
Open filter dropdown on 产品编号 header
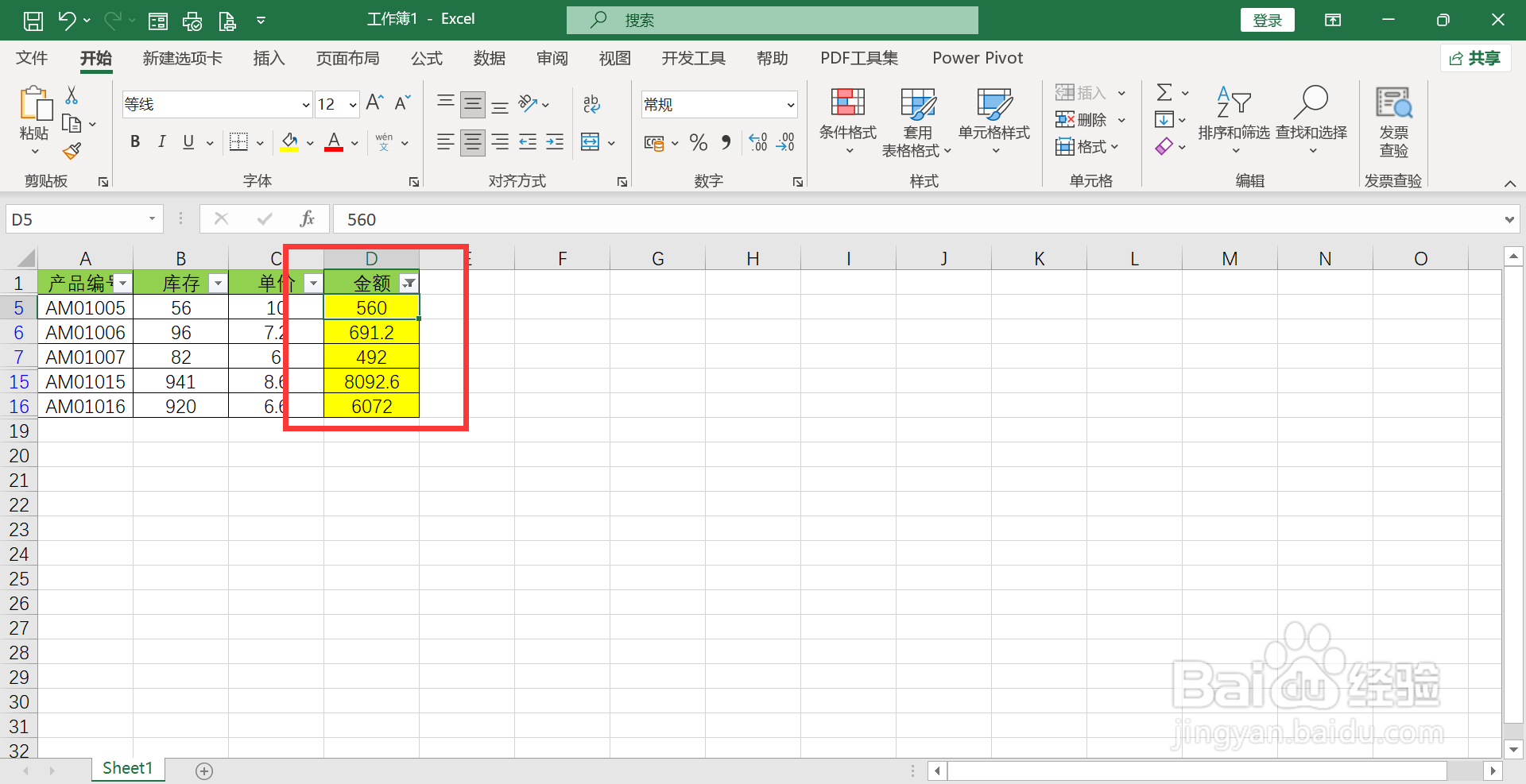(122, 284)
